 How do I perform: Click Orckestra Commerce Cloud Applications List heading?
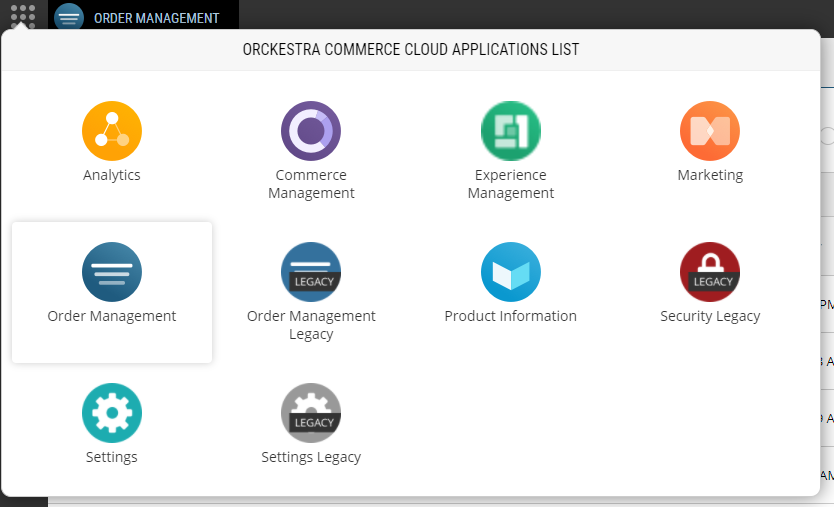411,49
